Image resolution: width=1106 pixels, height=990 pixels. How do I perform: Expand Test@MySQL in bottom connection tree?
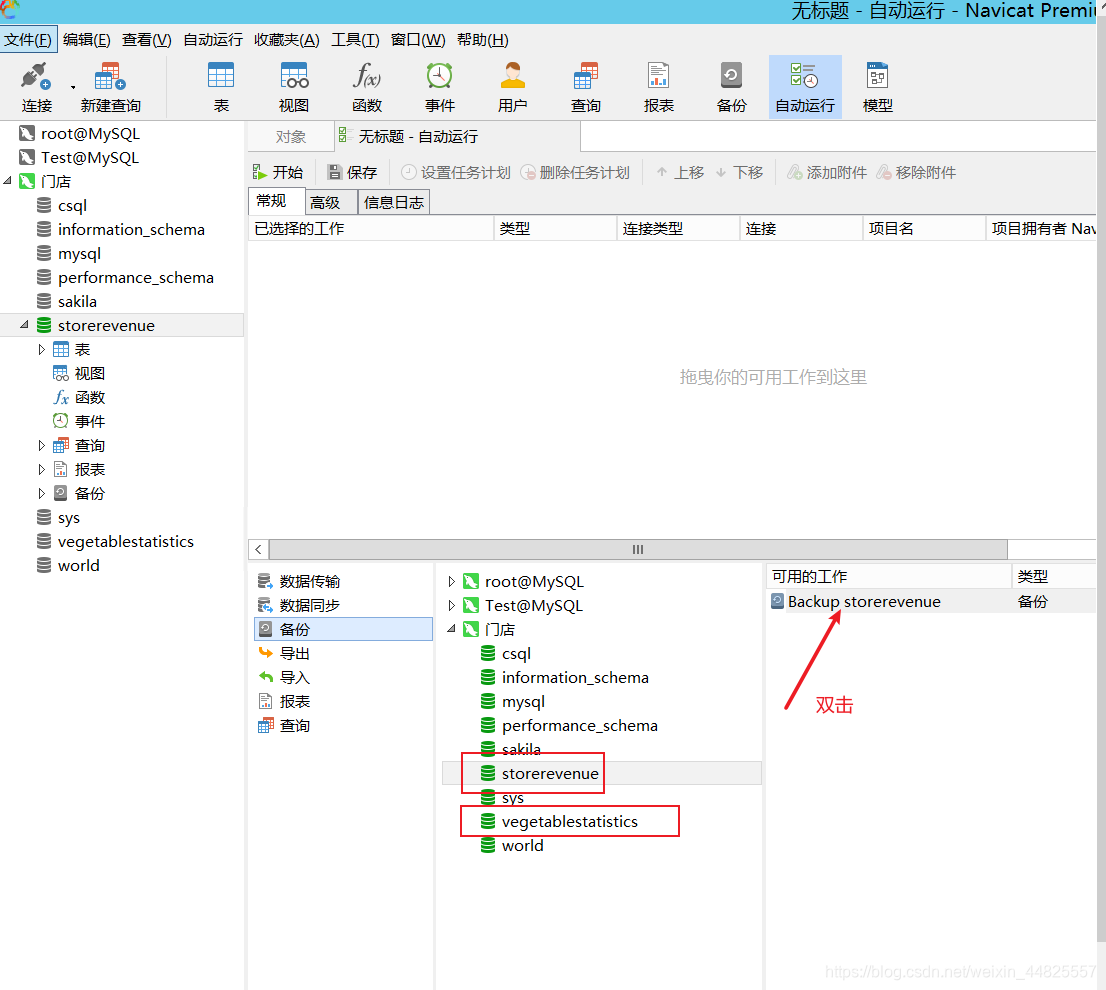tap(451, 606)
